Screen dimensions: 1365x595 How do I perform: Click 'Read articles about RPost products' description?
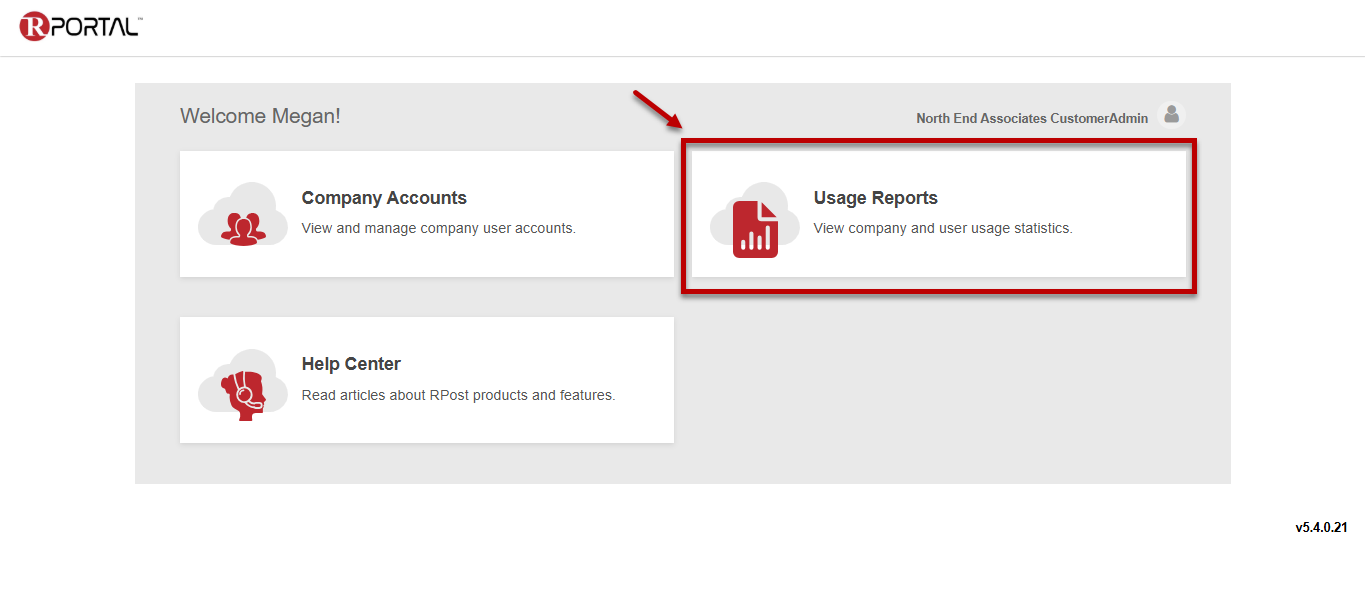[x=458, y=395]
